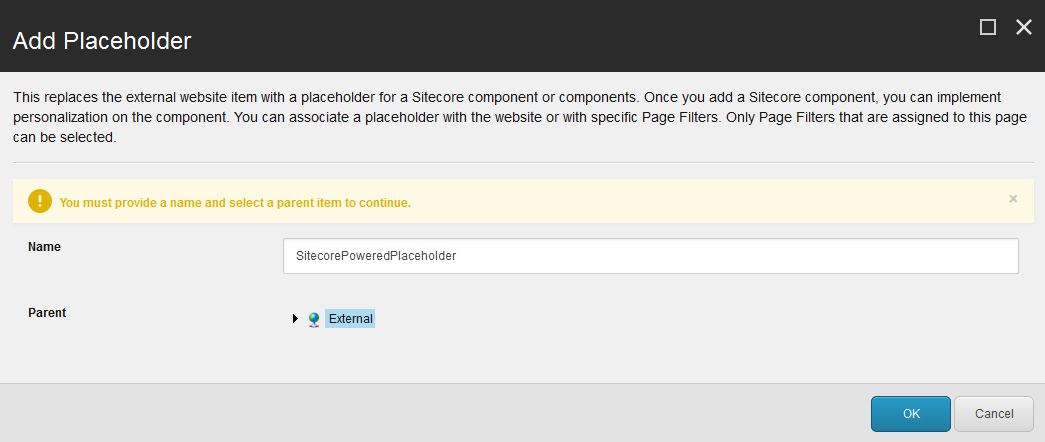Maximize the Add Placeholder dialog
This screenshot has width=1045, height=442.
tap(988, 28)
